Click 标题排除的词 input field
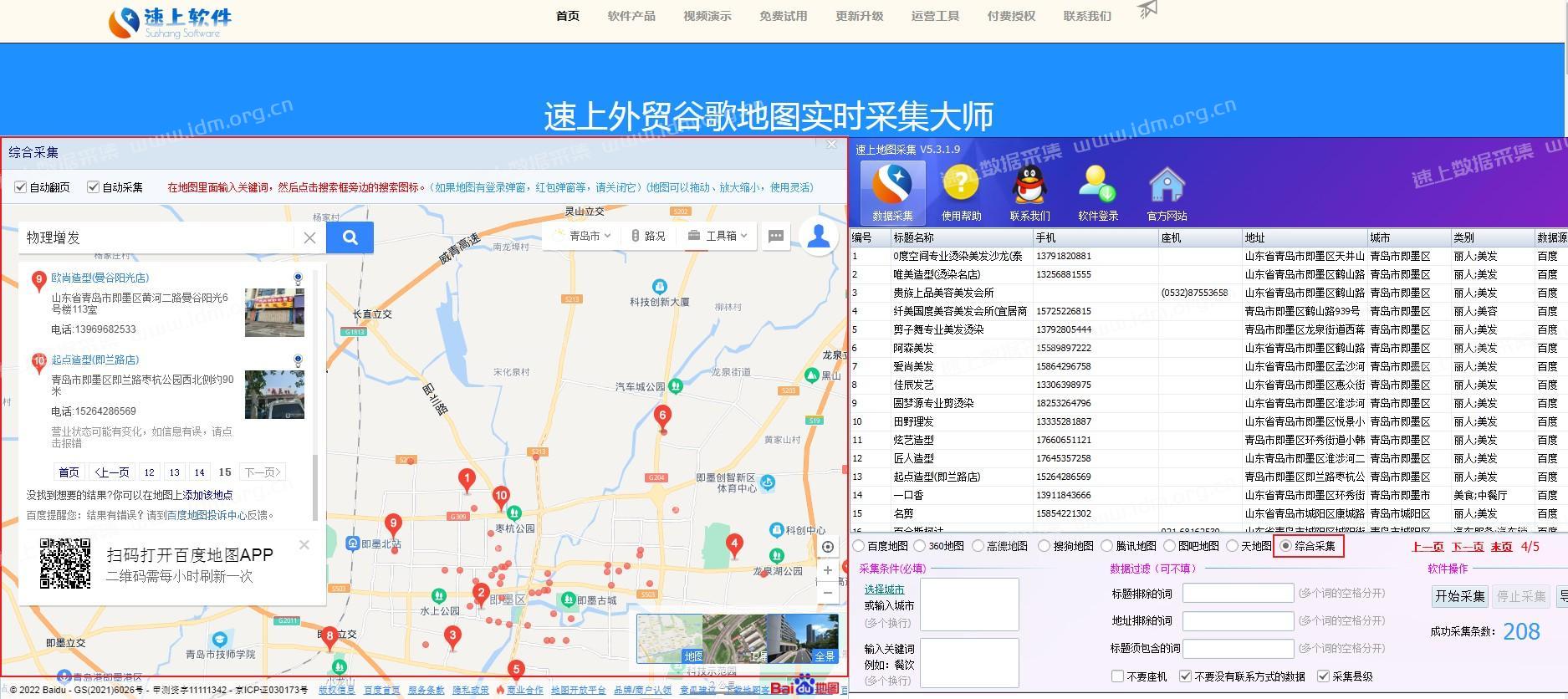The width and height of the screenshot is (1568, 699). click(x=1238, y=594)
